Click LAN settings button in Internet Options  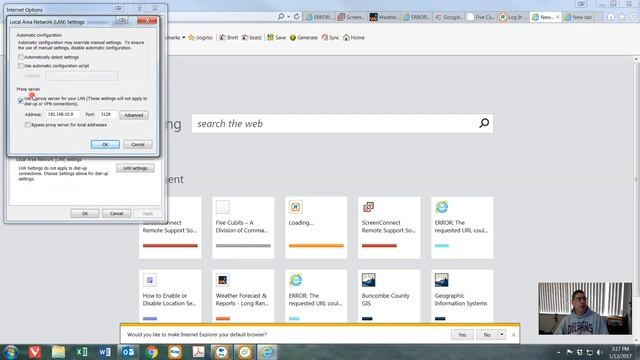(x=135, y=168)
